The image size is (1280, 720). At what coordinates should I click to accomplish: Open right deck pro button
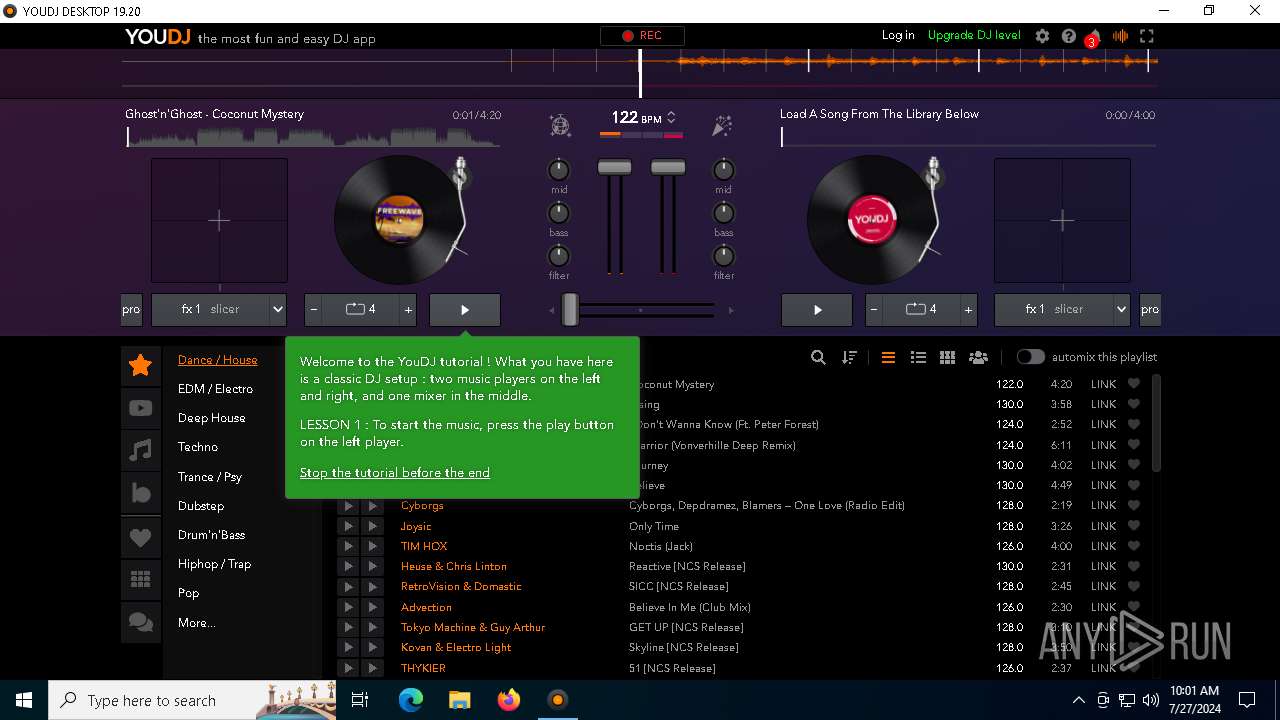coord(1150,310)
